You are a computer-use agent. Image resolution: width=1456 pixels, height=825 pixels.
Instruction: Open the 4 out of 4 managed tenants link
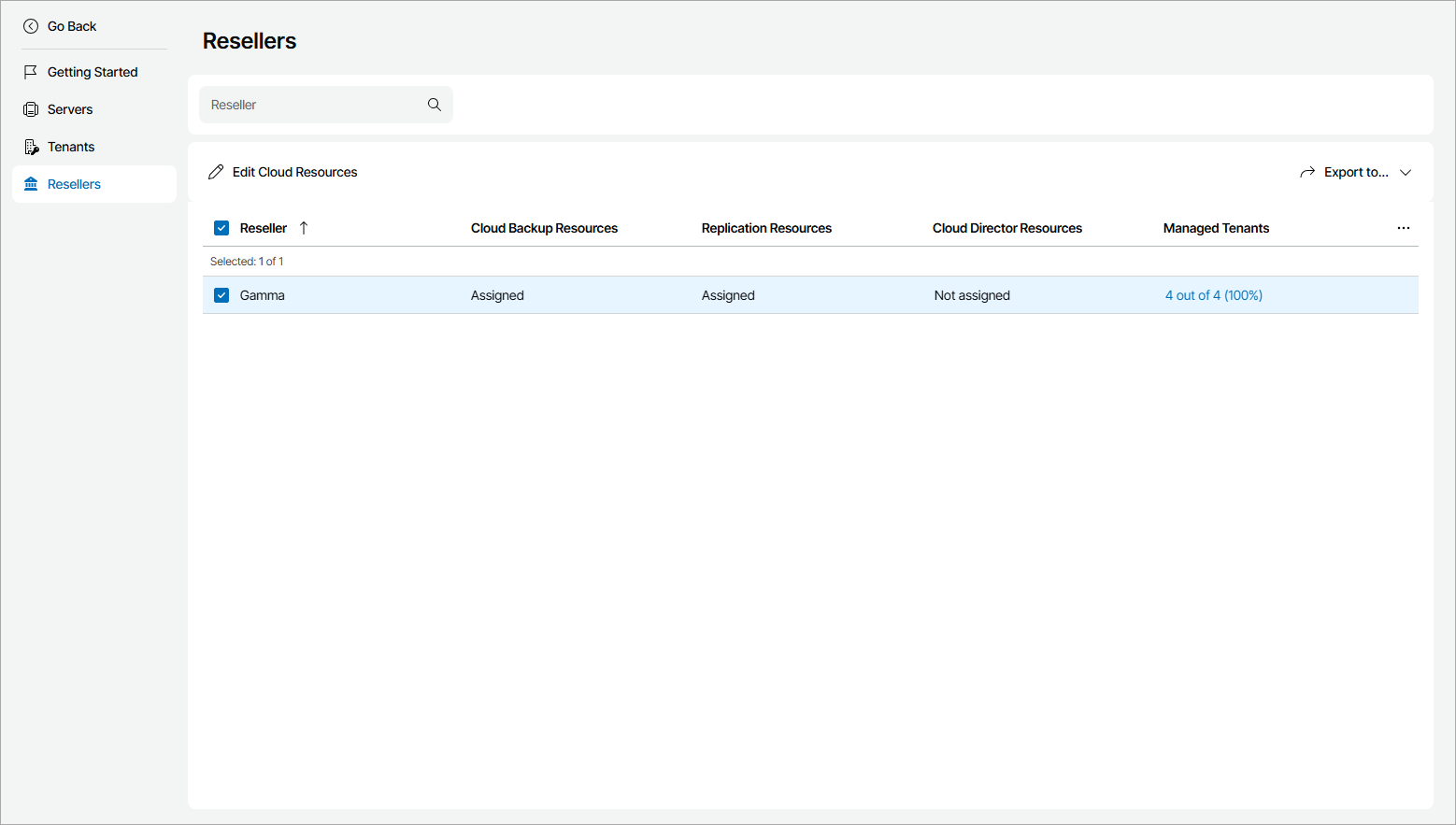(x=1213, y=294)
